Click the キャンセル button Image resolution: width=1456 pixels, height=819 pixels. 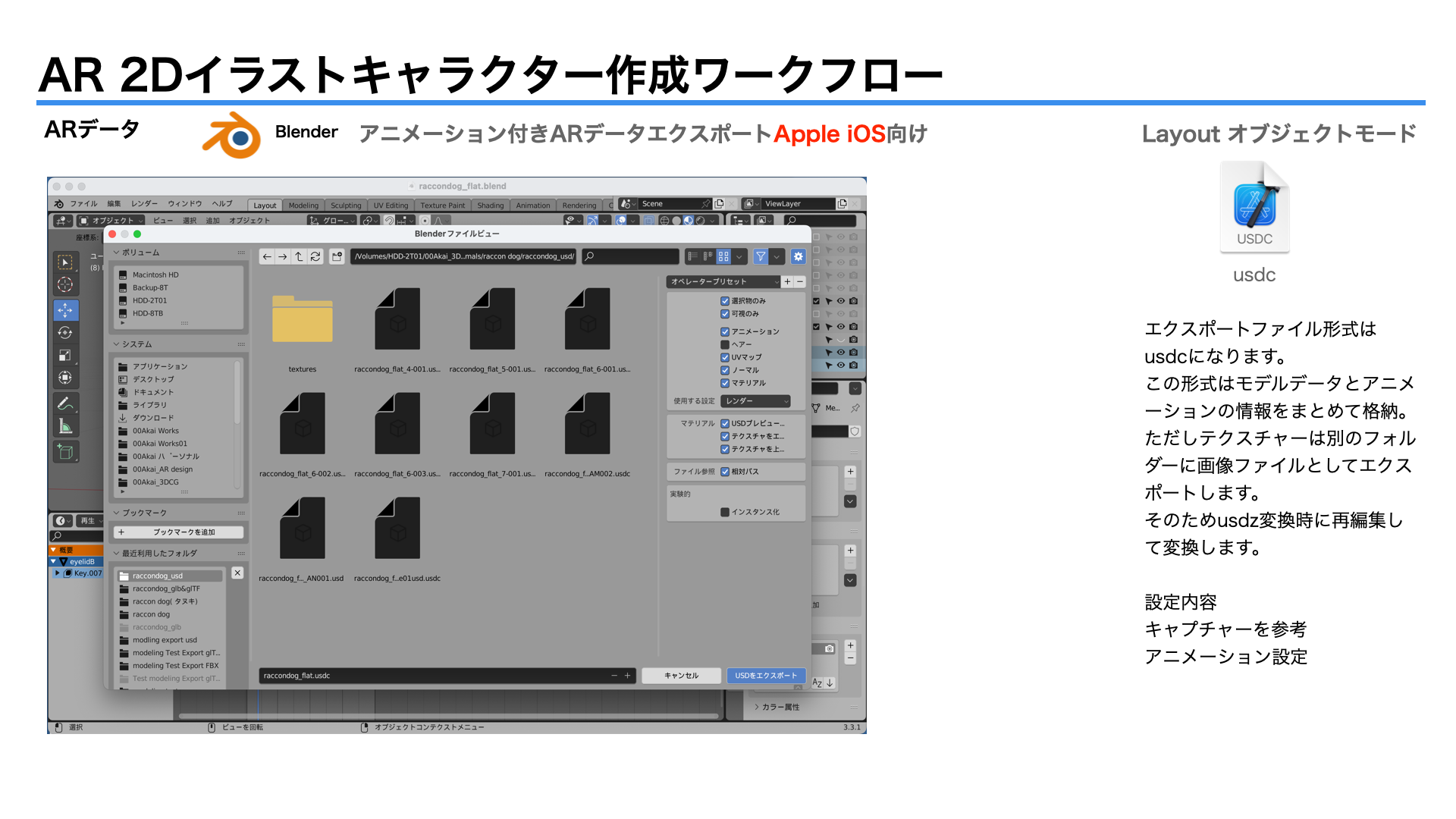pos(681,676)
